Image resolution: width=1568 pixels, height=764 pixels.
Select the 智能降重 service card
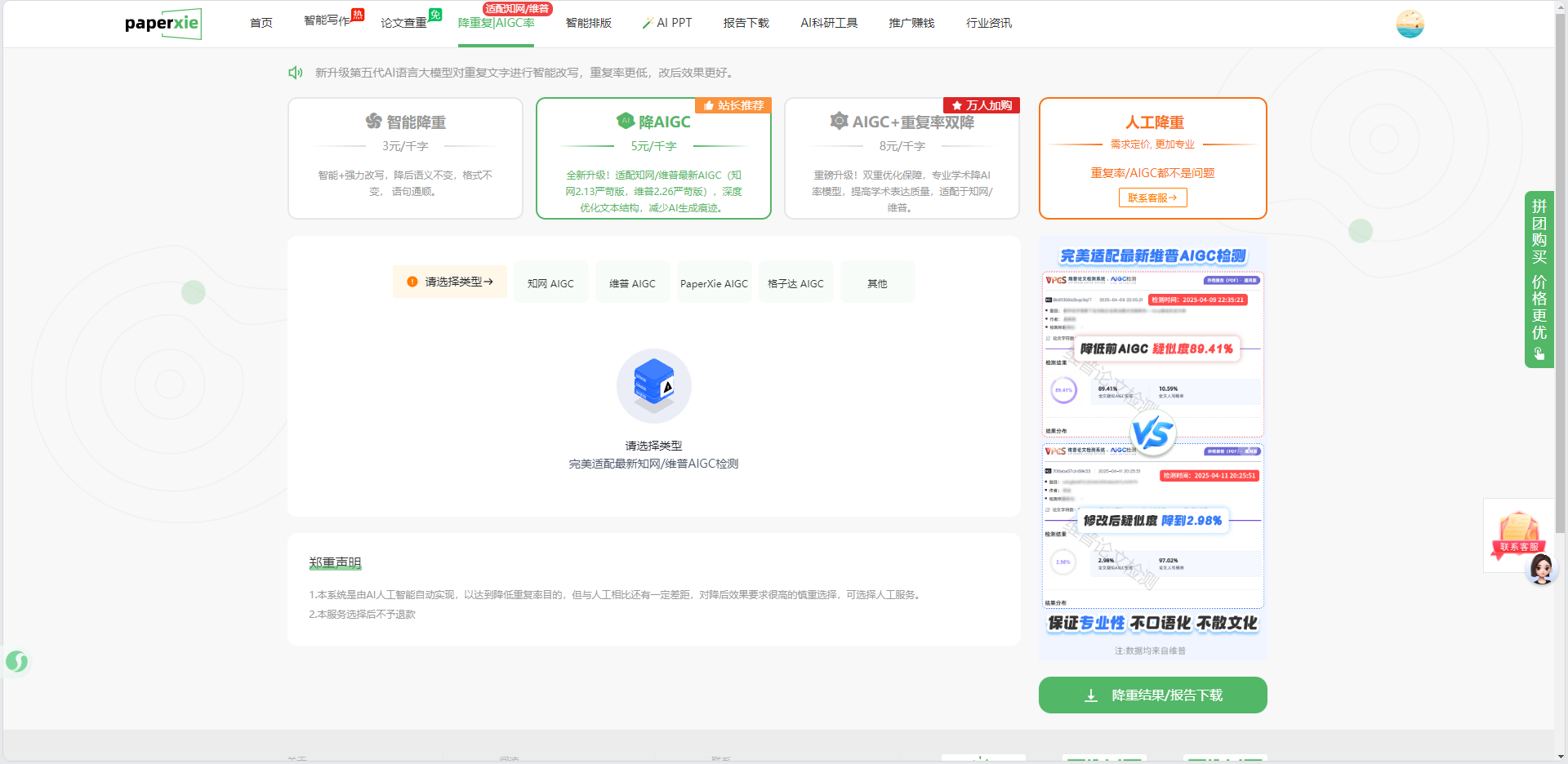[405, 158]
